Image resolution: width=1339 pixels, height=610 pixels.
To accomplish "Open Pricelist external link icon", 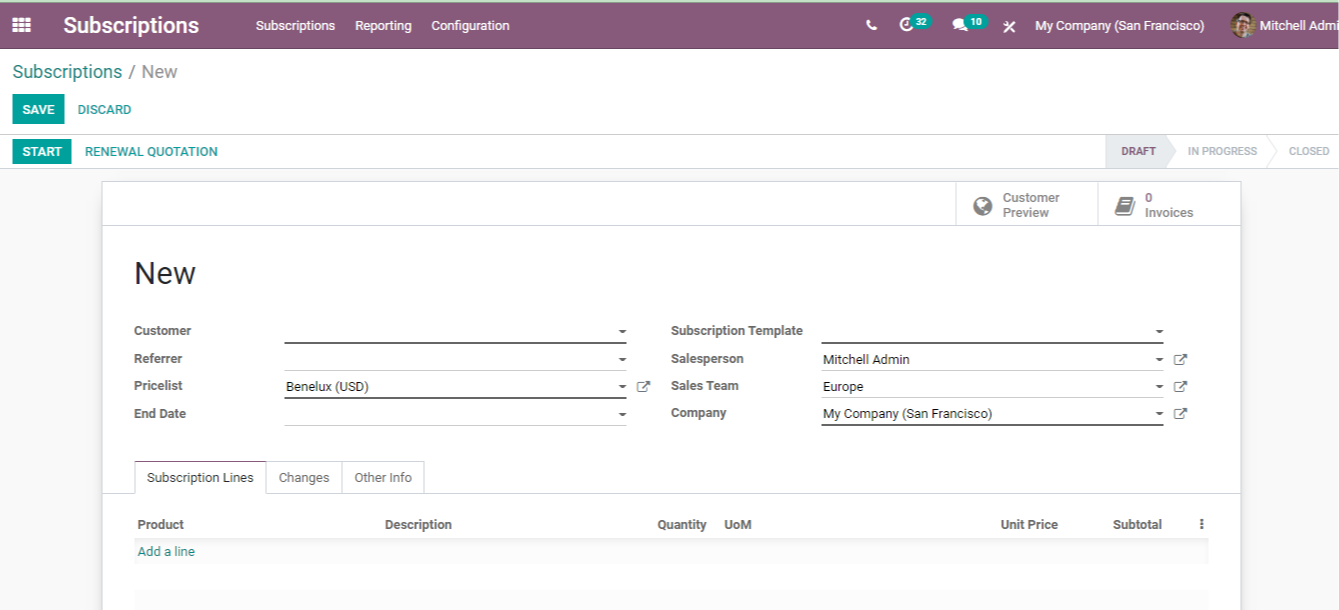I will (x=643, y=386).
